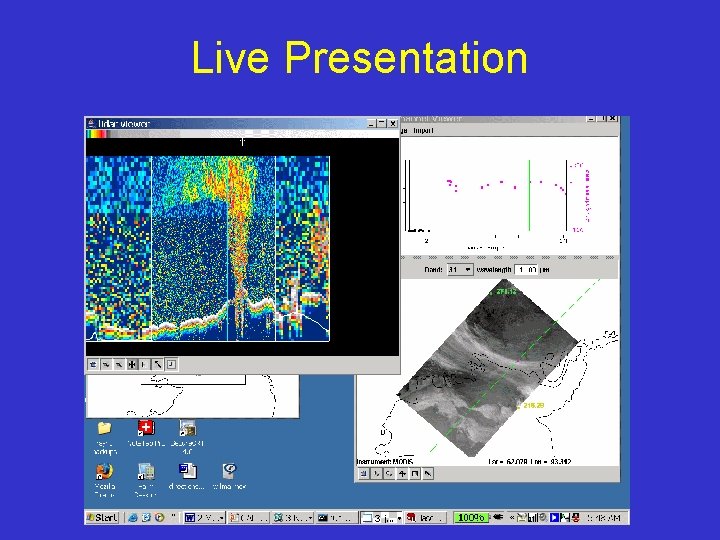Select the plus crosshair tool in multichannel viewer toolbar
Viewport: 720px width, 540px height.
[402, 473]
